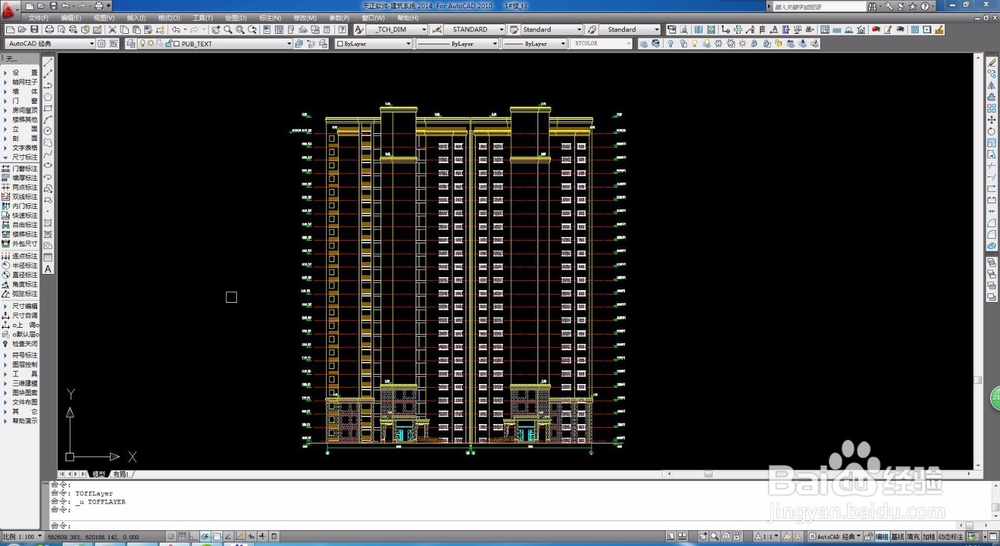Select the Polygon draw tool
The image size is (1000, 546).
[x=48, y=97]
